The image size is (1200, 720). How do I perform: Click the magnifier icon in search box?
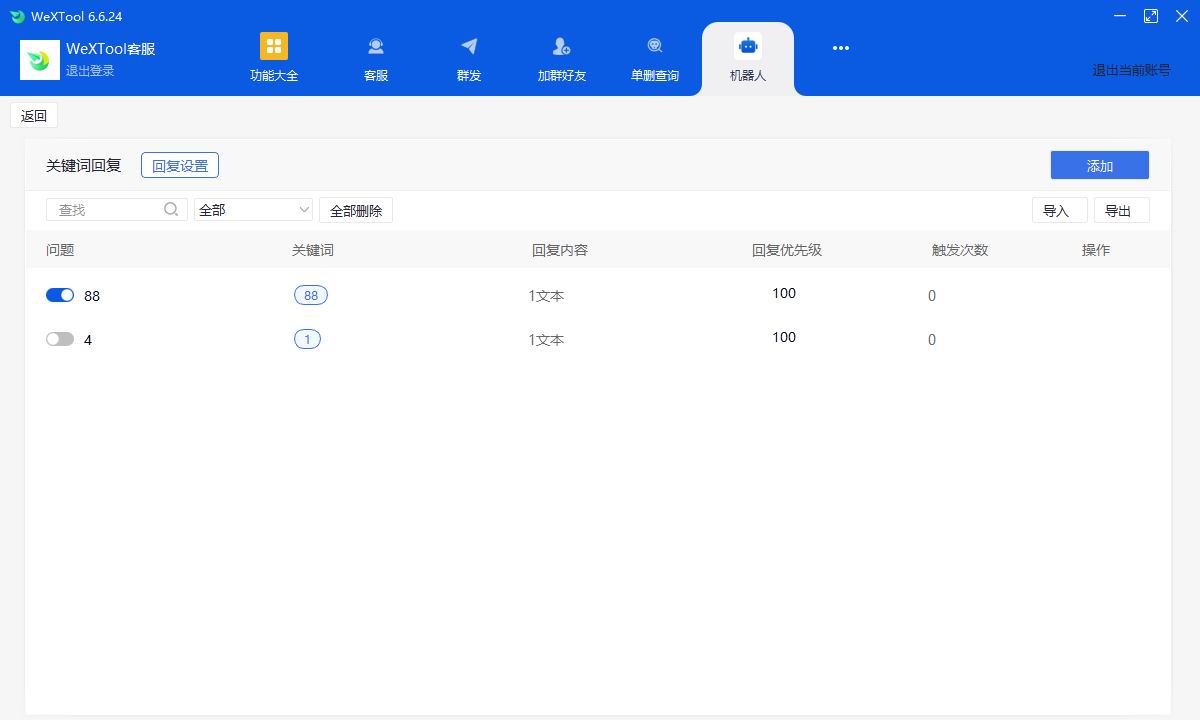[171, 209]
